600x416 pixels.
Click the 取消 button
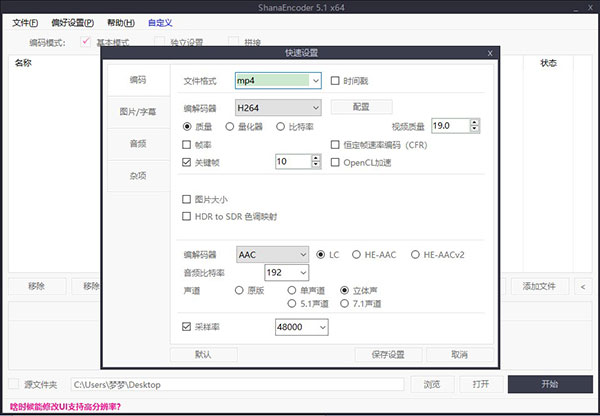tap(460, 355)
